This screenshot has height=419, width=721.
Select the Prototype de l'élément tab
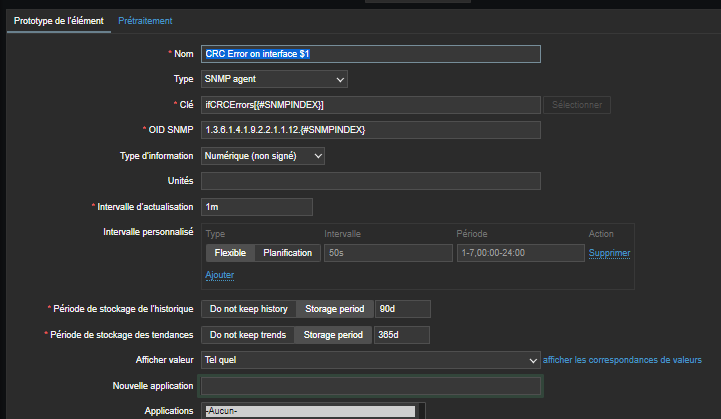58,21
